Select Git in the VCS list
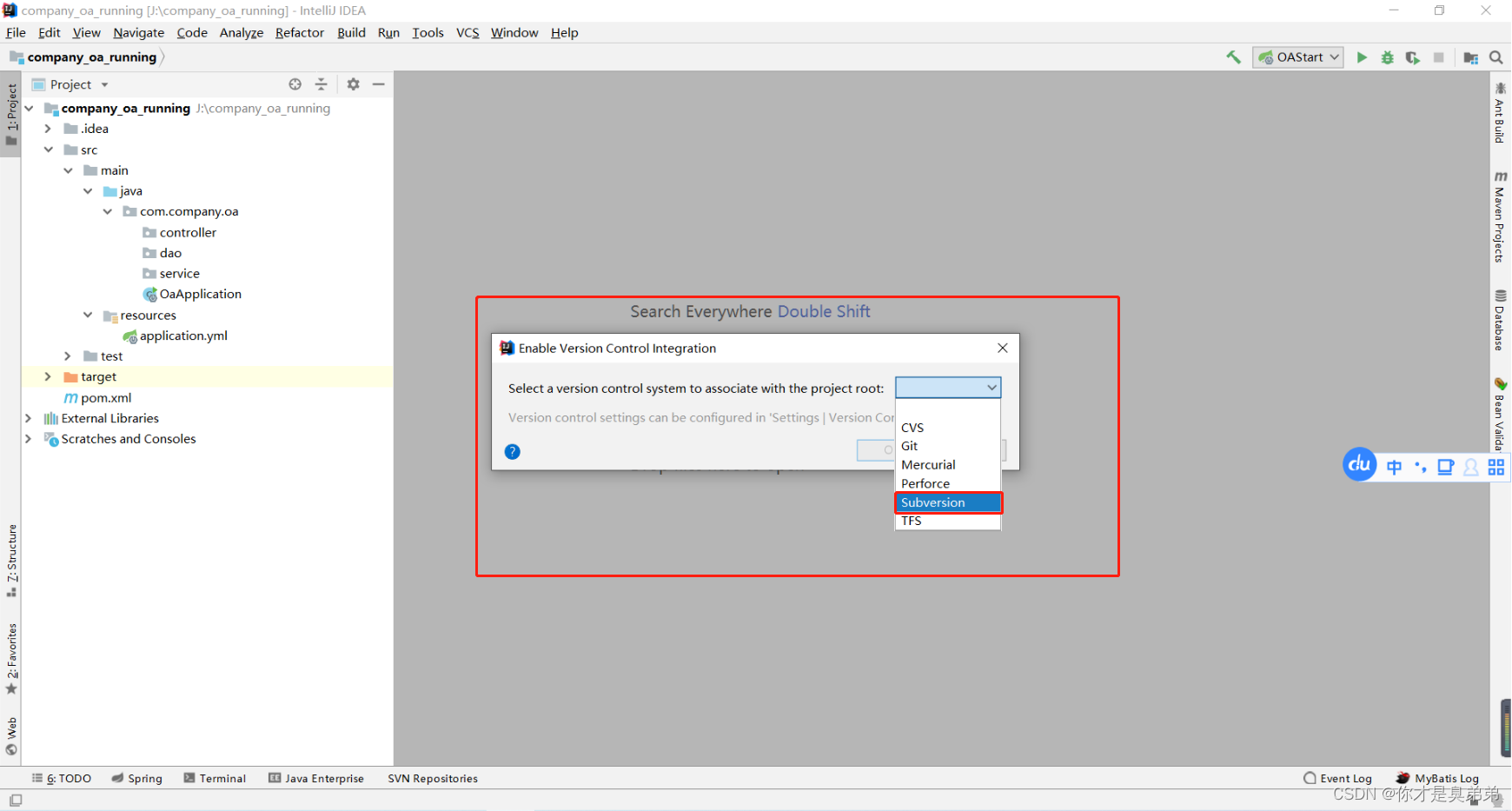1512x811 pixels. pyautogui.click(x=948, y=446)
